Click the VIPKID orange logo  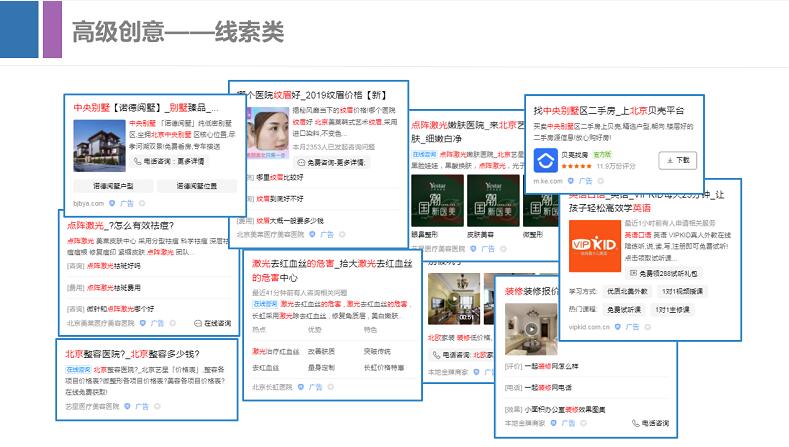click(x=593, y=244)
